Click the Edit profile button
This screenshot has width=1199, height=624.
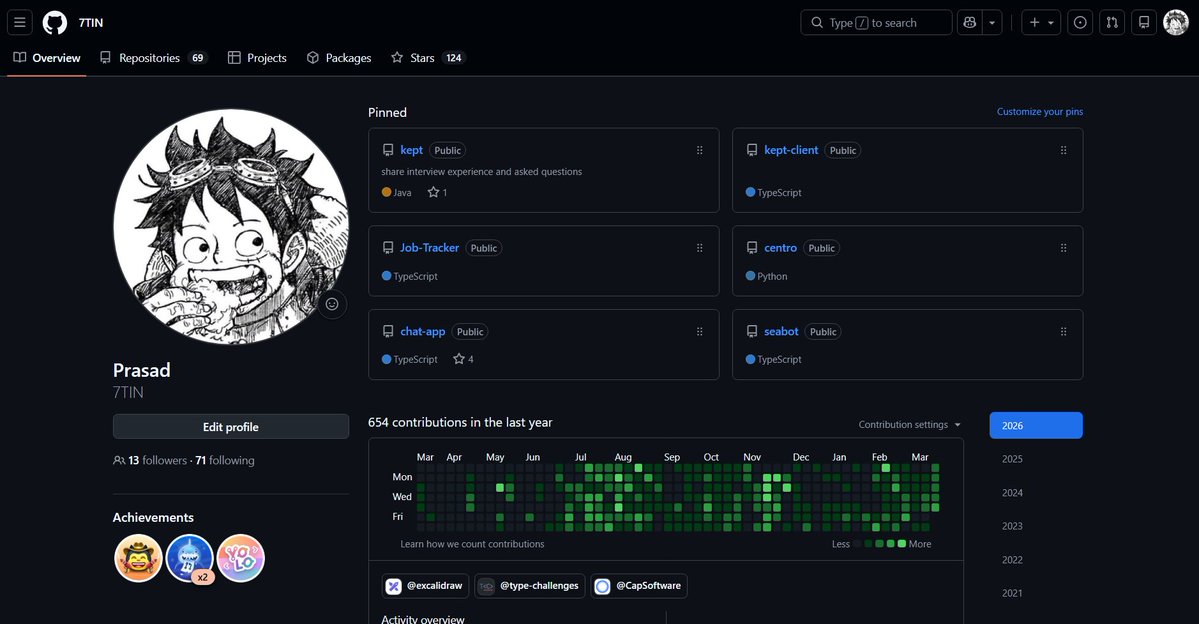coord(231,427)
